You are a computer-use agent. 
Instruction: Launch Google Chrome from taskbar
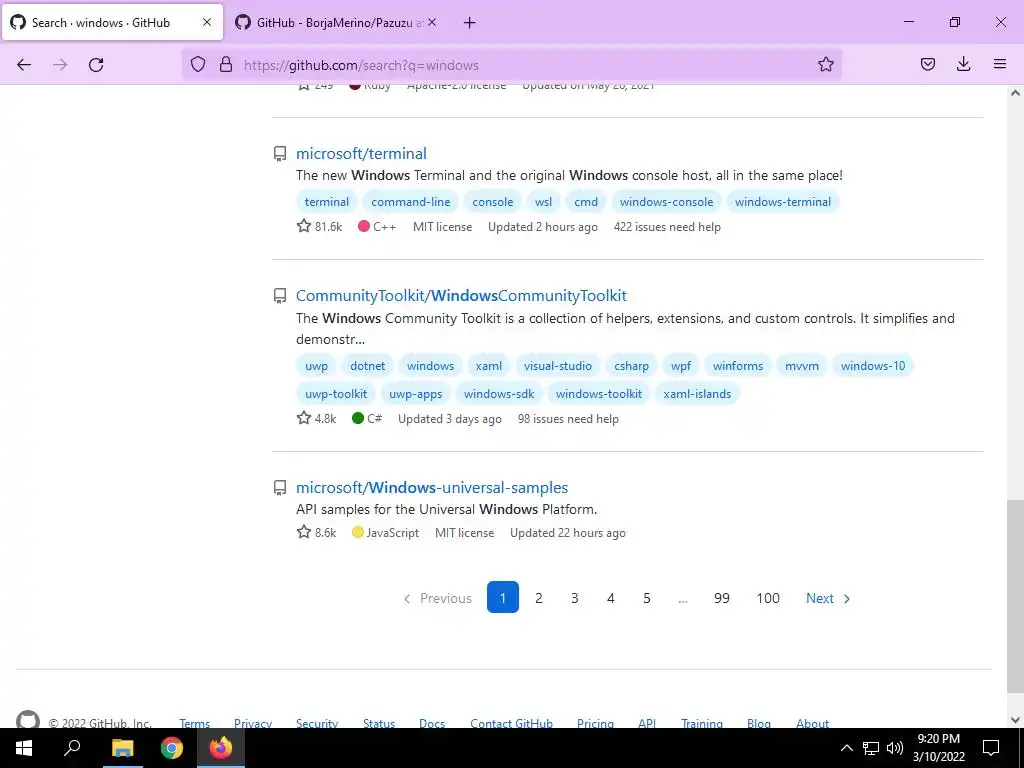click(172, 748)
